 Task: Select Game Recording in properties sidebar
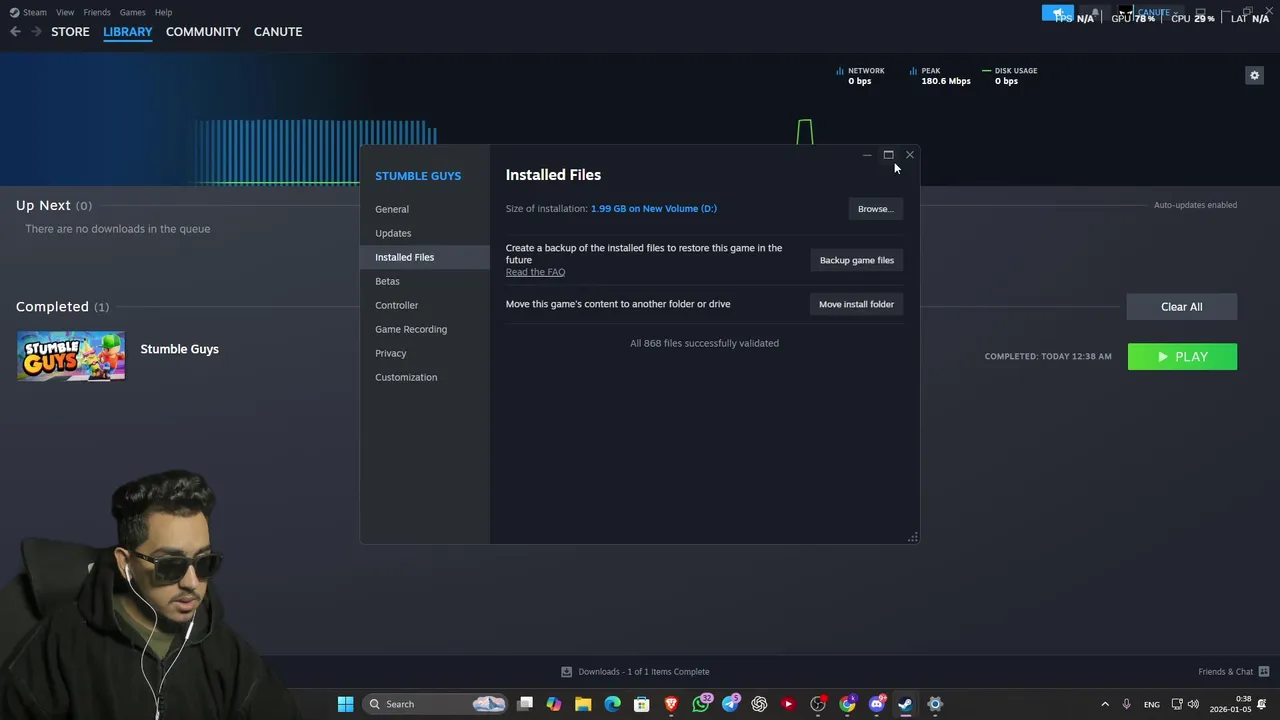point(425,329)
